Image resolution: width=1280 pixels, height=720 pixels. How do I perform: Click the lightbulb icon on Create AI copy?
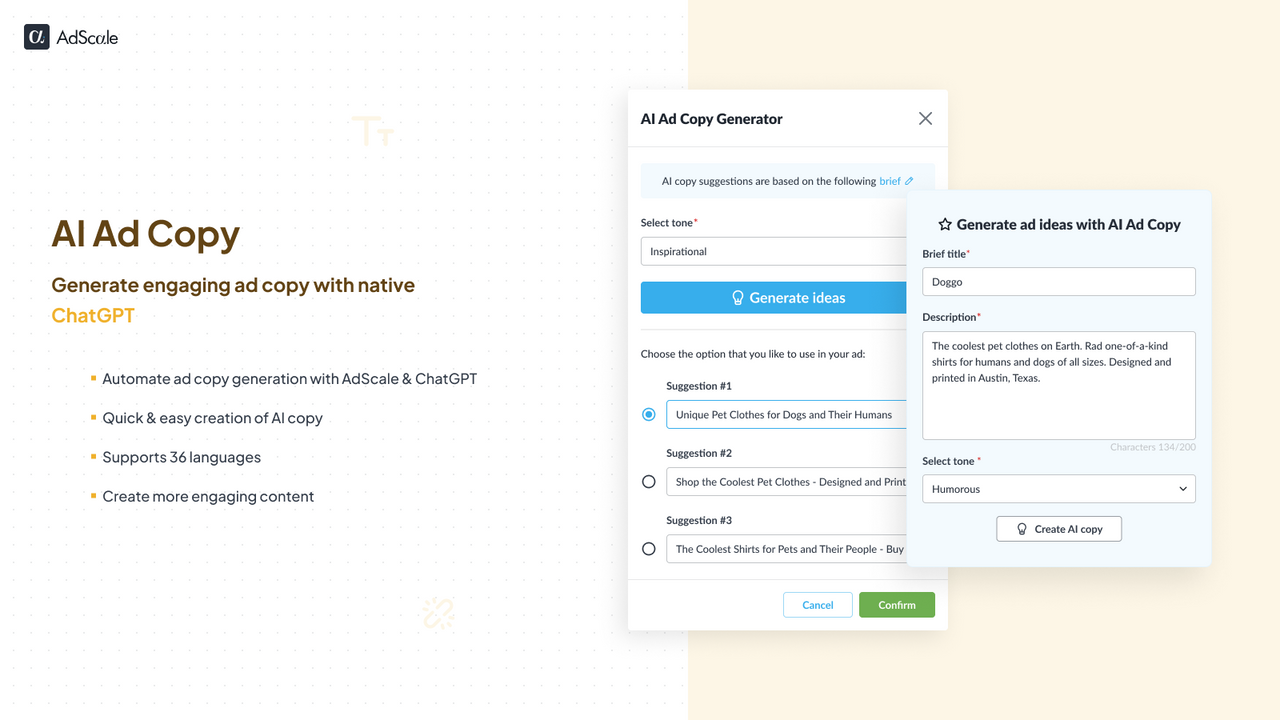pos(1022,528)
